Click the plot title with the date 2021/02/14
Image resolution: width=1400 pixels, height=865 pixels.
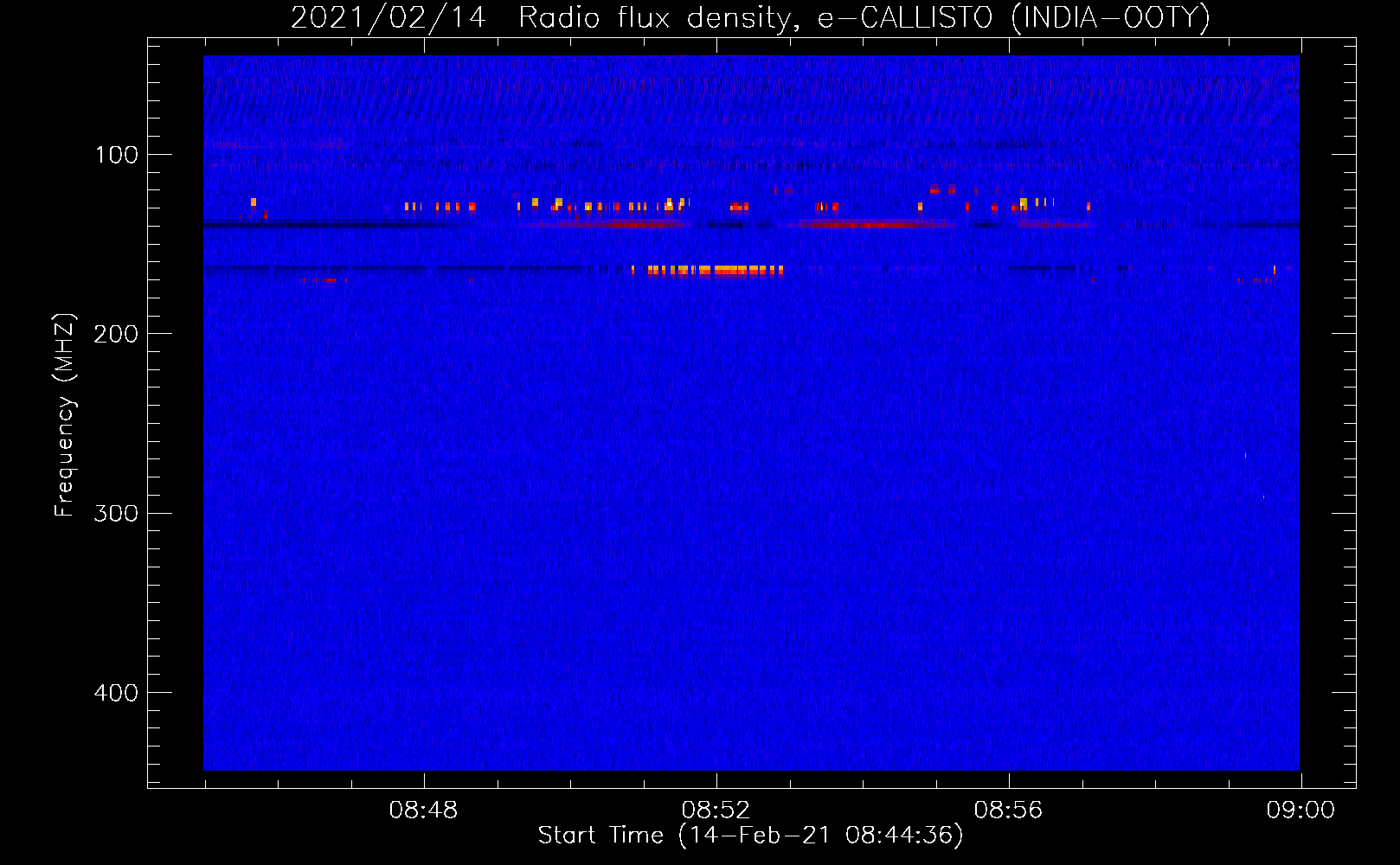pyautogui.click(x=750, y=17)
